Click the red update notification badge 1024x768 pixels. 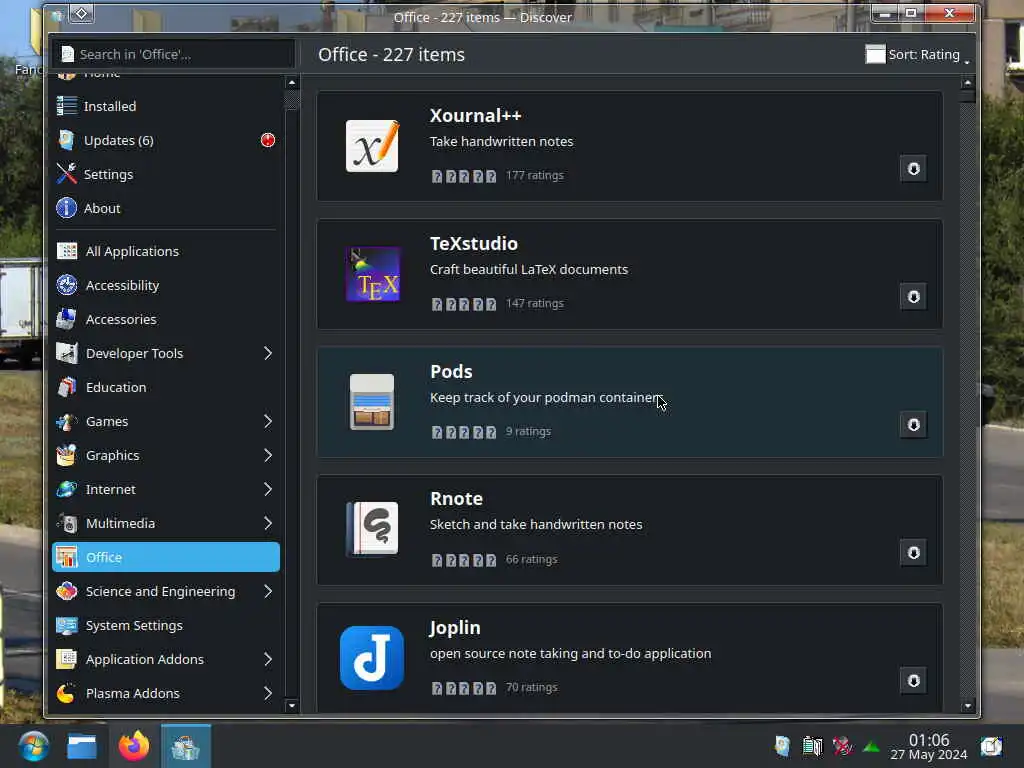[x=268, y=140]
